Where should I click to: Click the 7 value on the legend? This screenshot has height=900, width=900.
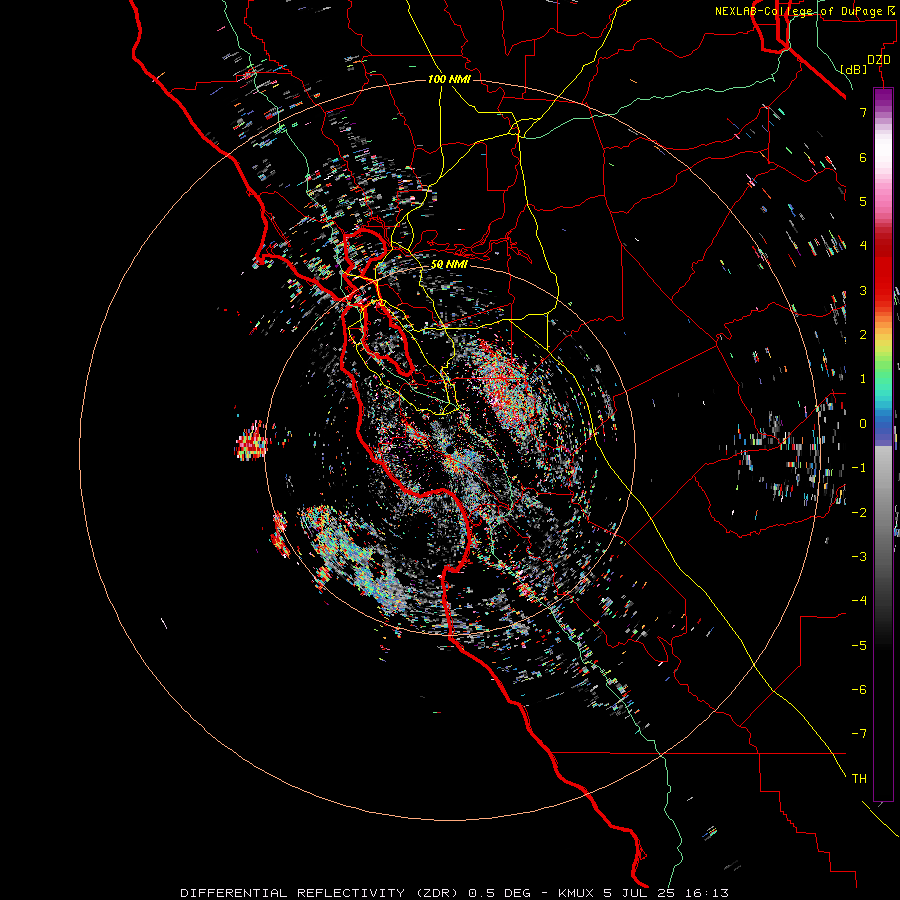pyautogui.click(x=863, y=112)
